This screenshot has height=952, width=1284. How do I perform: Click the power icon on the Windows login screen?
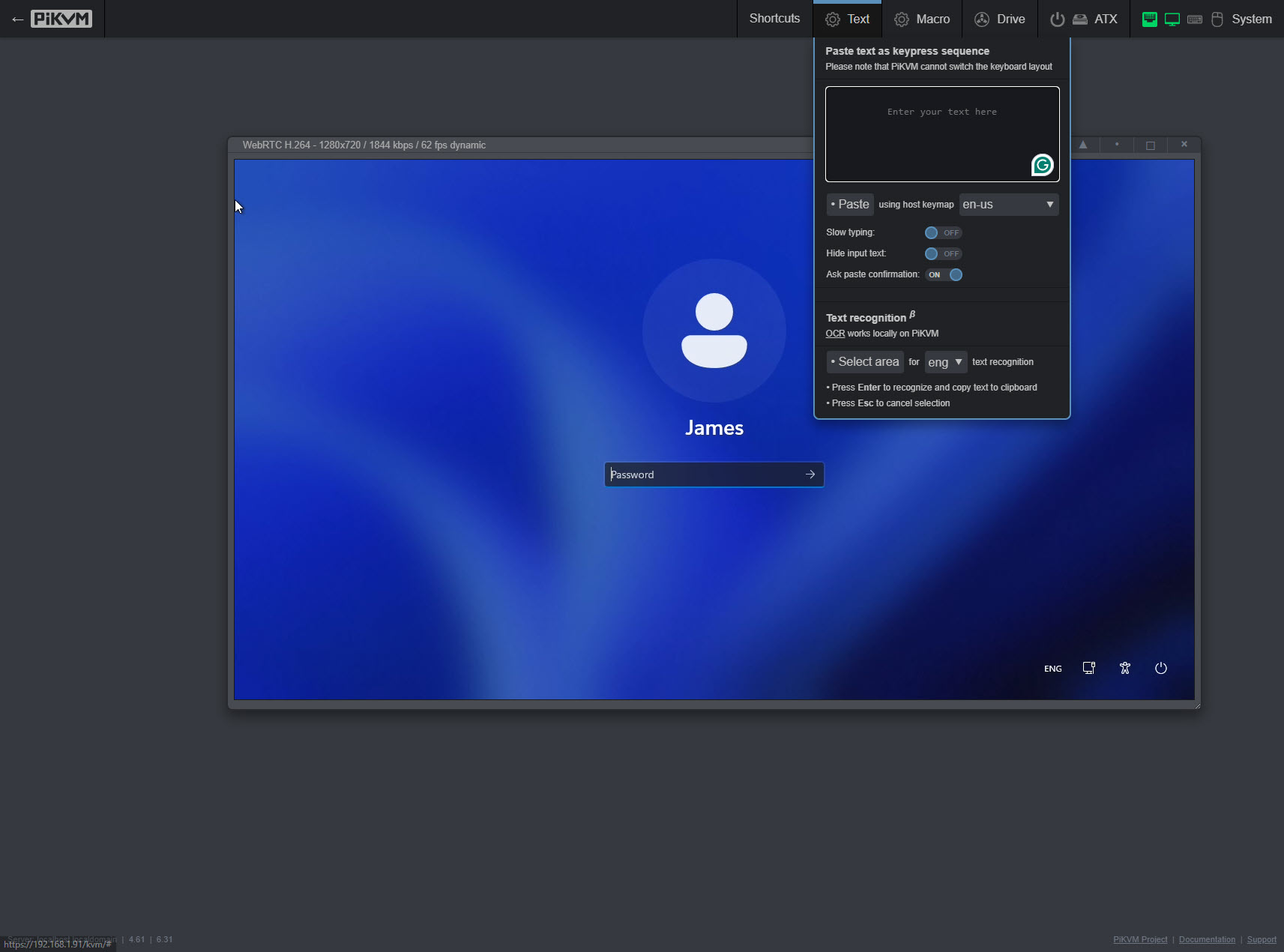(1160, 668)
